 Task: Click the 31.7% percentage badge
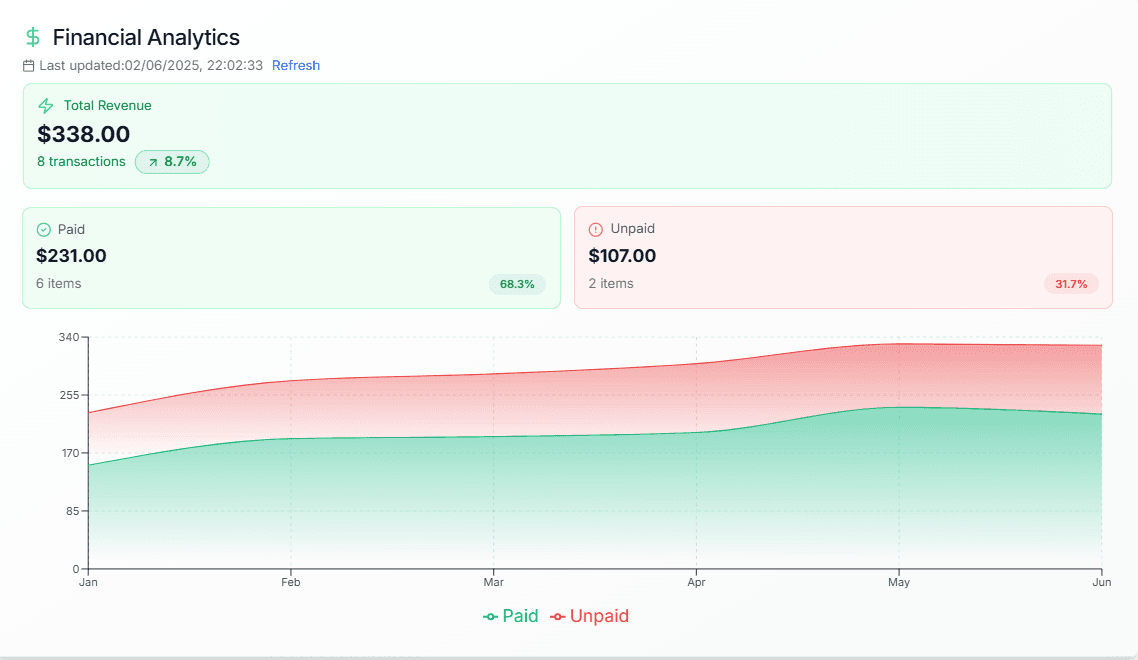1071,284
